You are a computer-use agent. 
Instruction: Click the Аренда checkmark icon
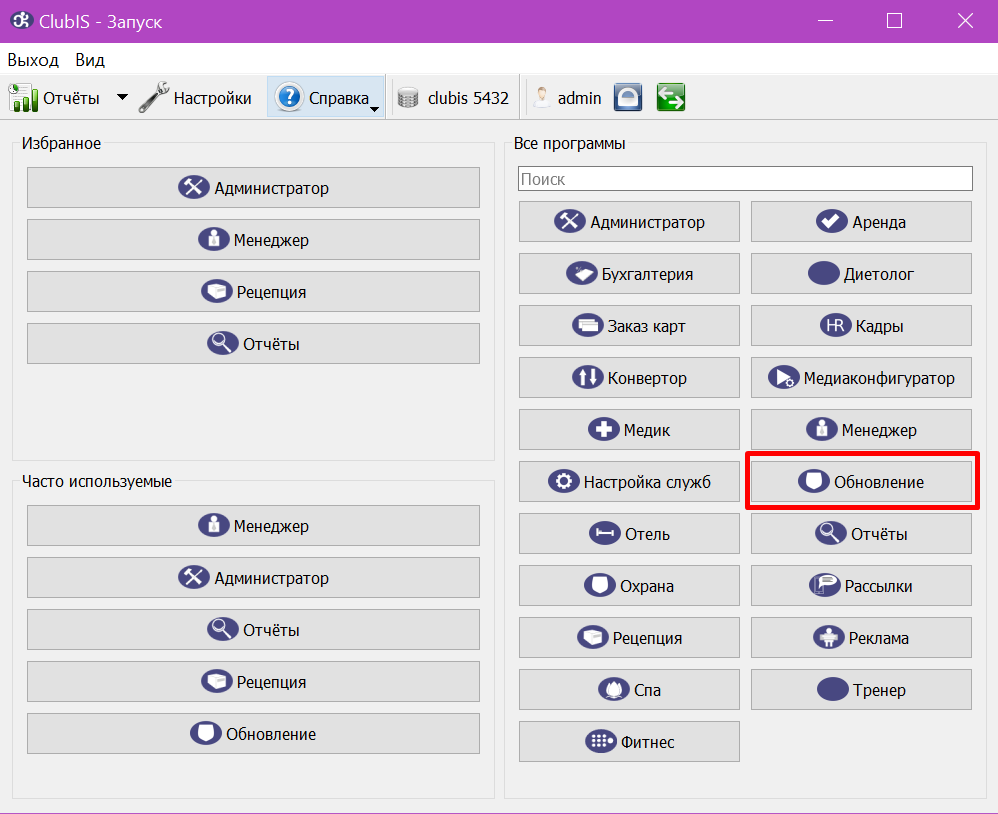831,221
